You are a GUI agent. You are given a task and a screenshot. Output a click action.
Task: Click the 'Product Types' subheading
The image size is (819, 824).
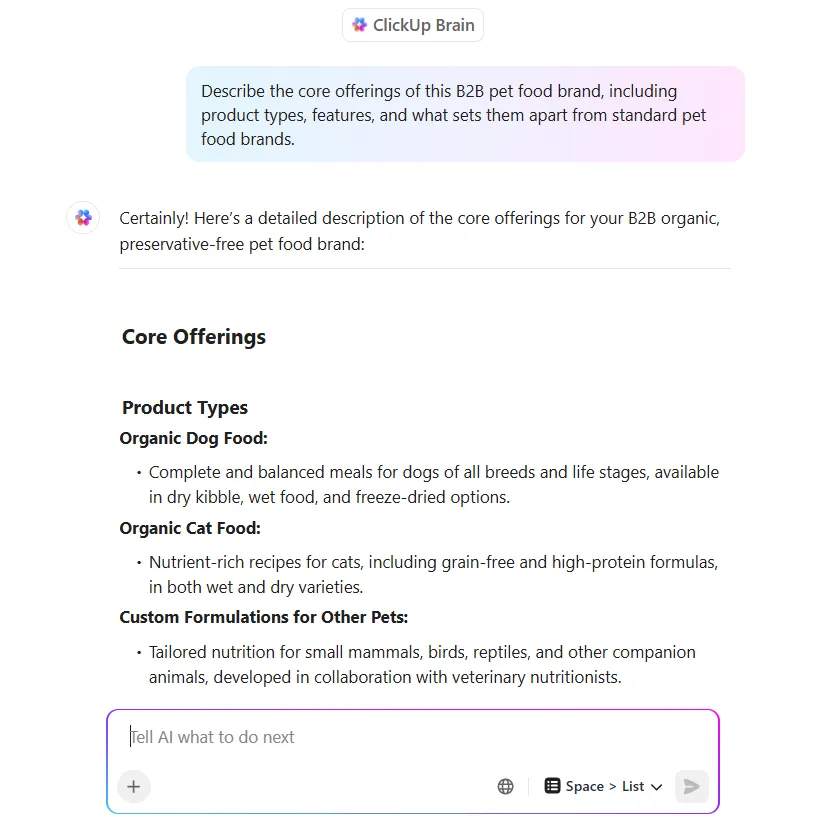pyautogui.click(x=185, y=408)
